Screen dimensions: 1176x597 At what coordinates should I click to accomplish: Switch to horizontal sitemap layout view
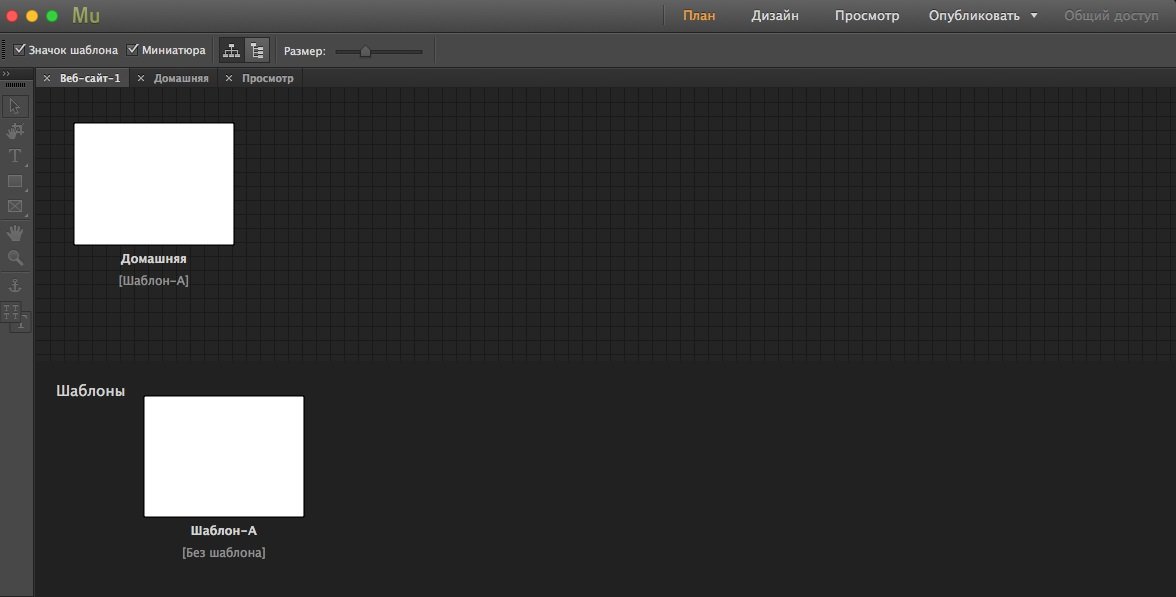[x=231, y=50]
